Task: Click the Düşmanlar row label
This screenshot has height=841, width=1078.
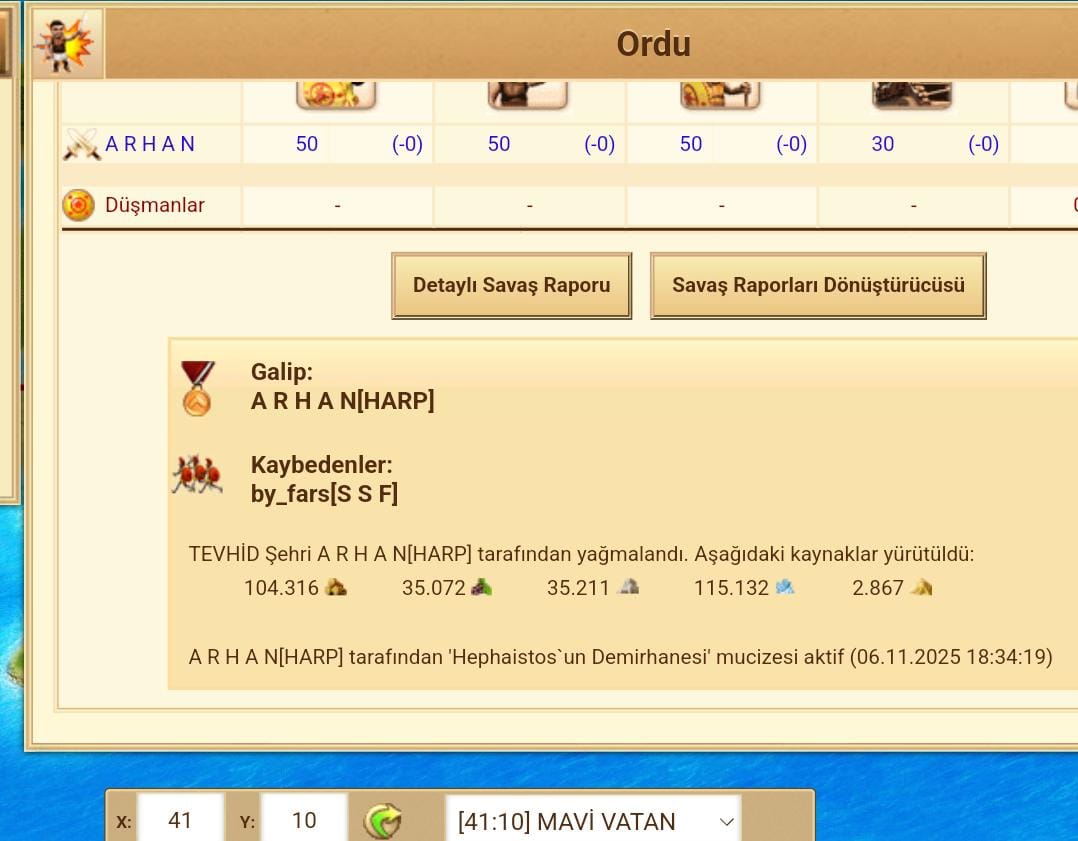Action: pos(155,205)
